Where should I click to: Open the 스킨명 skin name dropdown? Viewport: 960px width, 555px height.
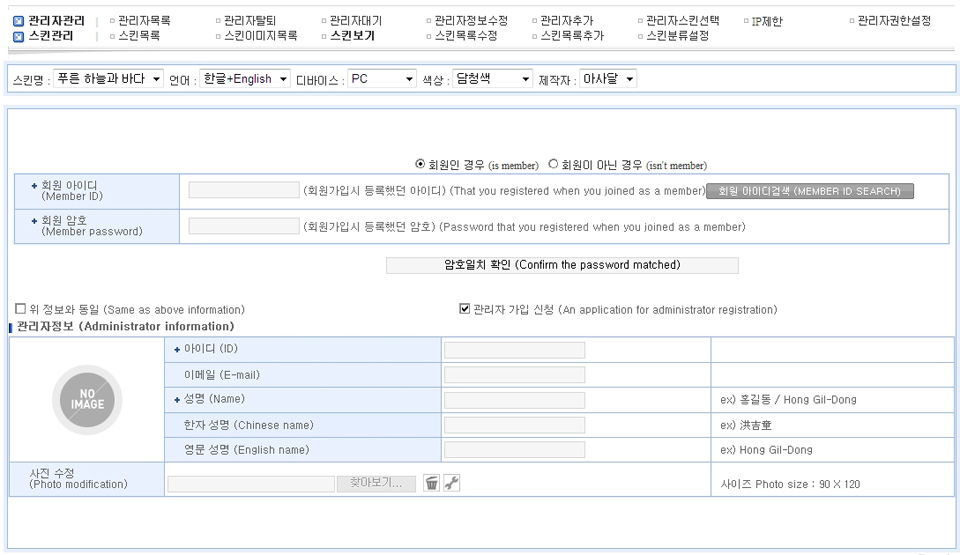109,79
